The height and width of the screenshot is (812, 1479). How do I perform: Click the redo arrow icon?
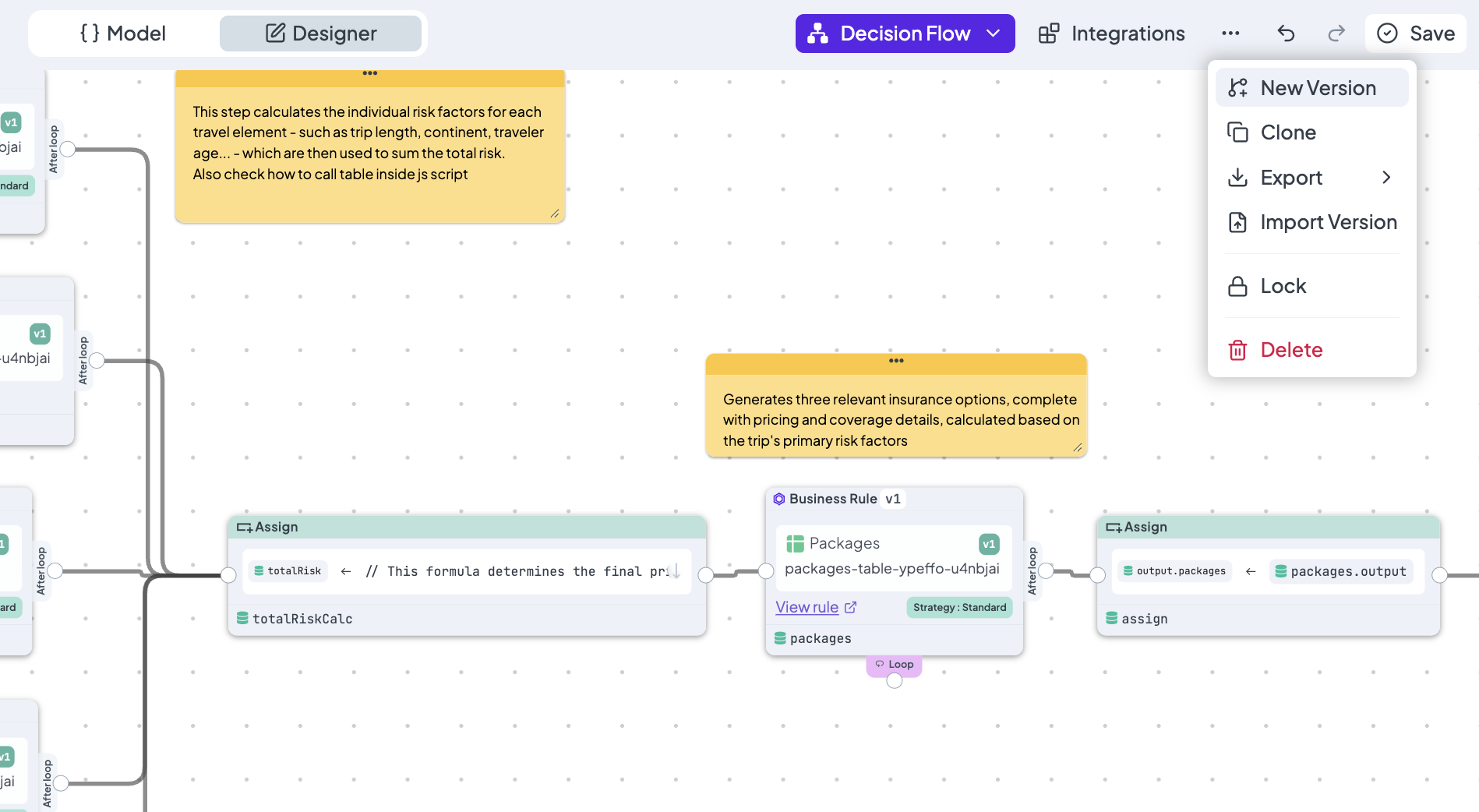click(x=1336, y=34)
